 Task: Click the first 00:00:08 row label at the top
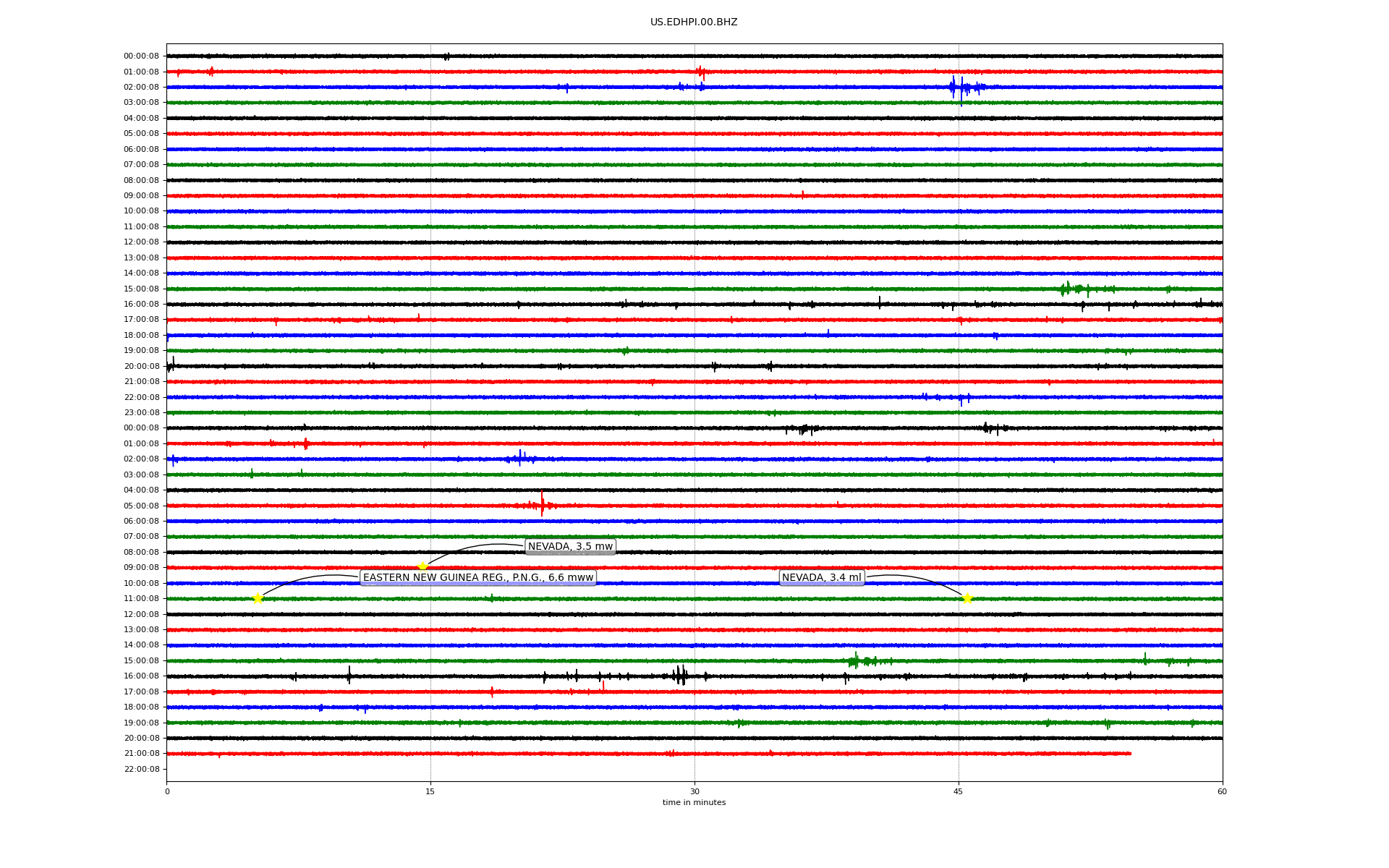(x=141, y=56)
